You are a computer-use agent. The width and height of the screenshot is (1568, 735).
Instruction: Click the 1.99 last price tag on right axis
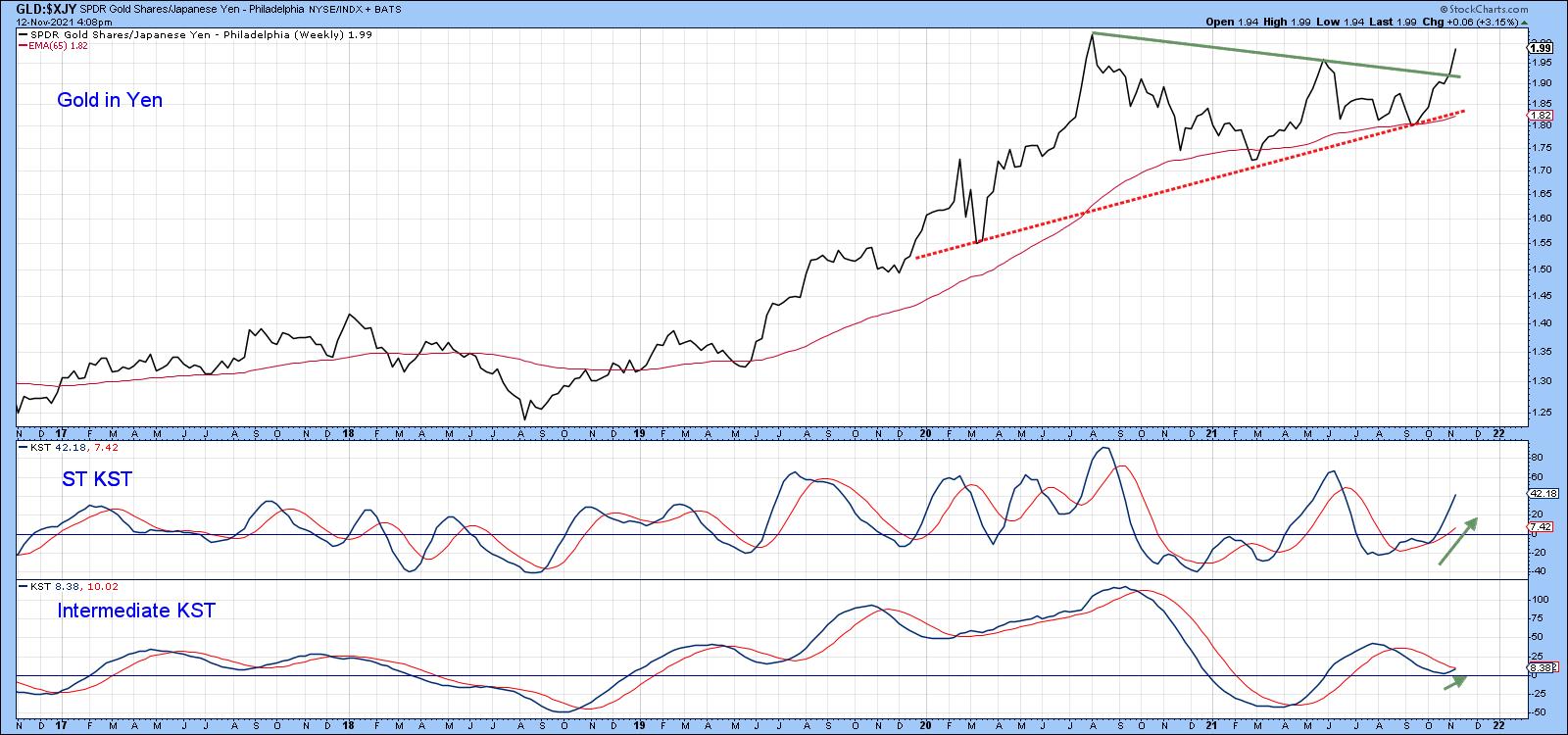coord(1541,48)
